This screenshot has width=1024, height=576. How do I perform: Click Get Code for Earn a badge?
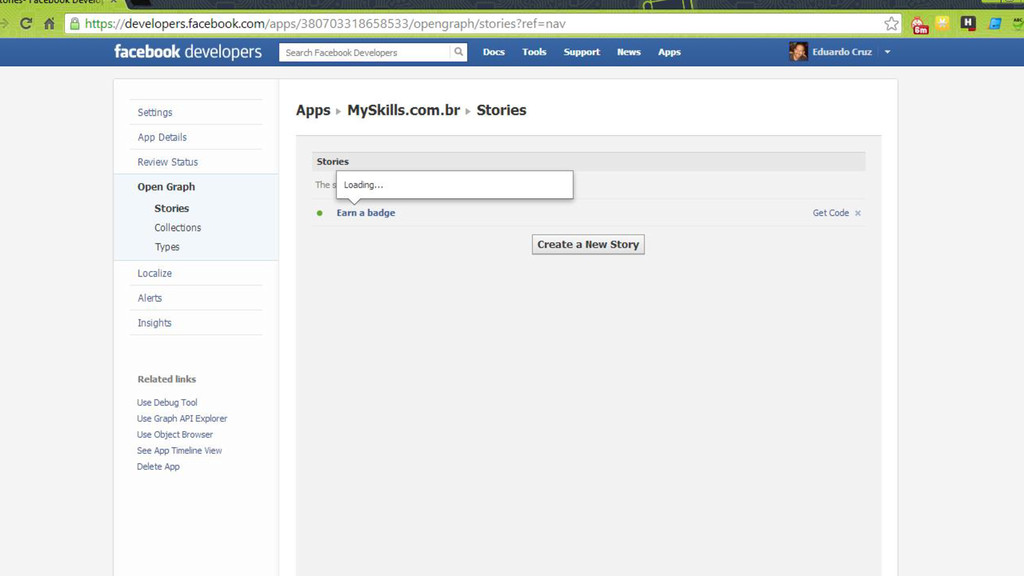[831, 213]
